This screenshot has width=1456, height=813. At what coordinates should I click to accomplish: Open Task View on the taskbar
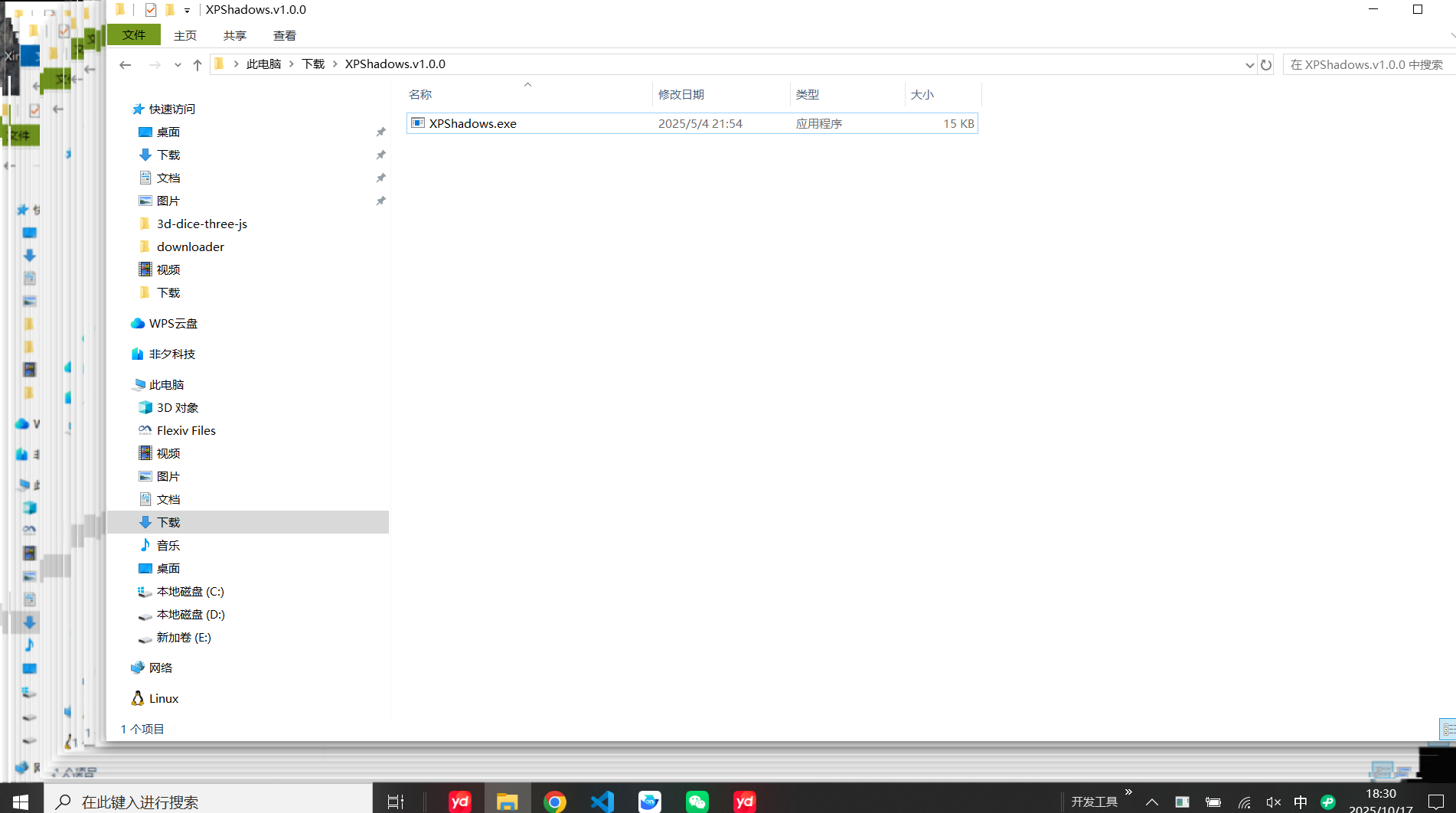click(x=395, y=802)
